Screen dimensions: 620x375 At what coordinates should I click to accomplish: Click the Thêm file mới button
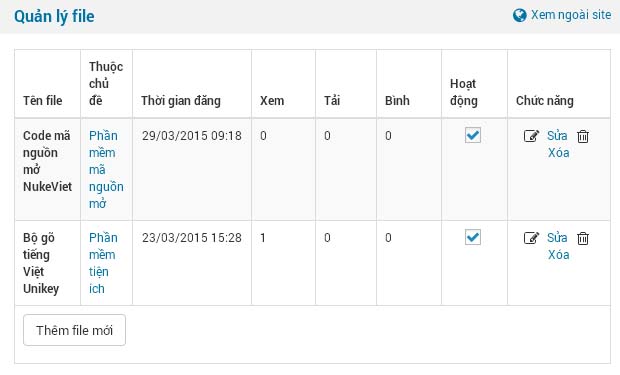74,330
